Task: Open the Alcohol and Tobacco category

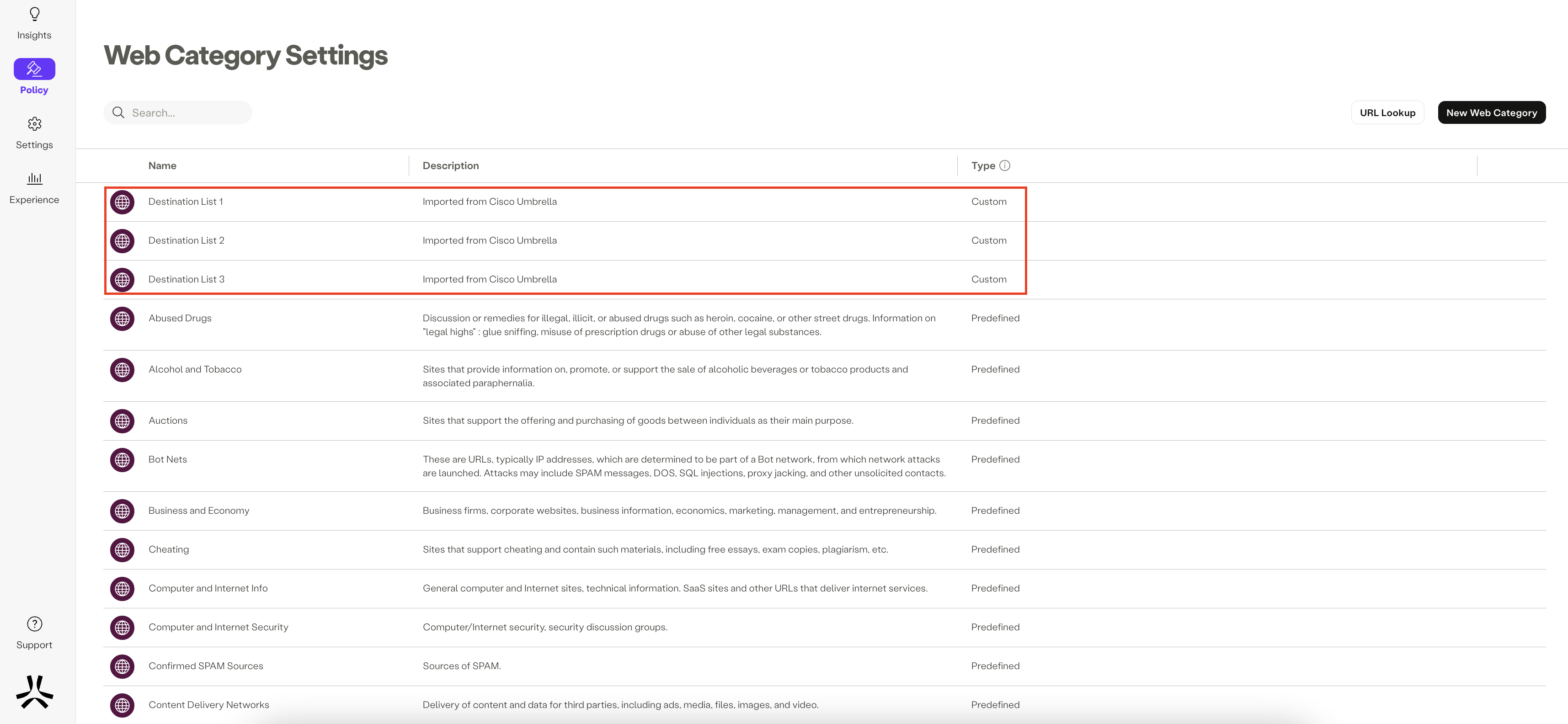Action: 195,369
